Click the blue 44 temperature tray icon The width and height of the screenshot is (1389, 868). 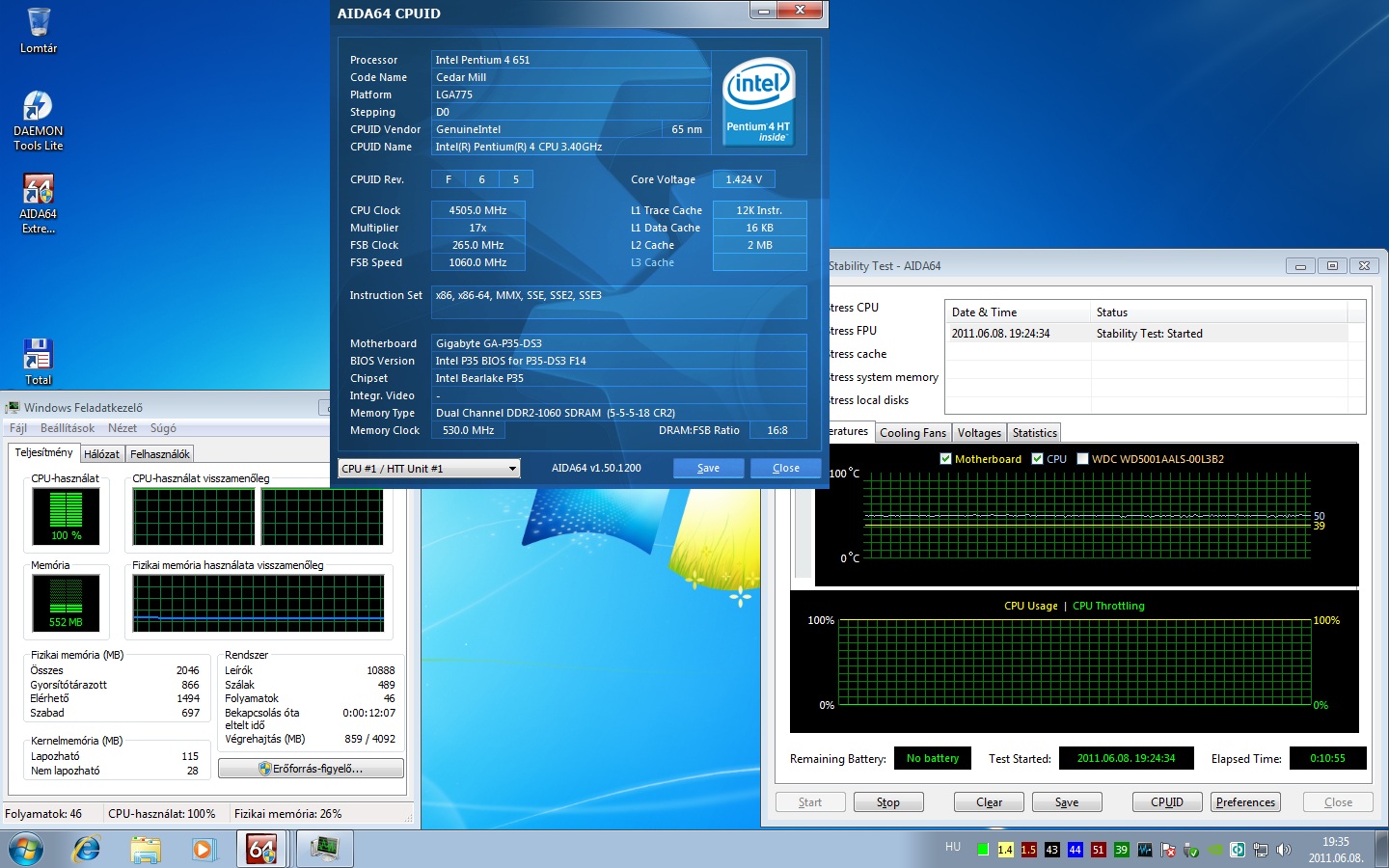1075,850
